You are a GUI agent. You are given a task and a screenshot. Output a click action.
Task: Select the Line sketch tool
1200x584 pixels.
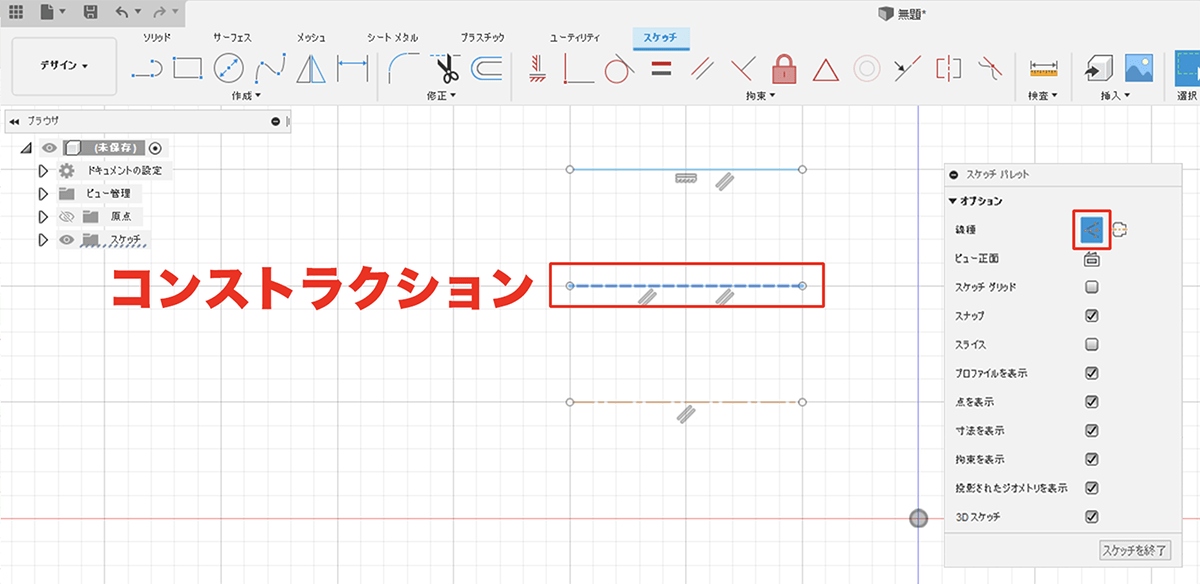point(147,69)
